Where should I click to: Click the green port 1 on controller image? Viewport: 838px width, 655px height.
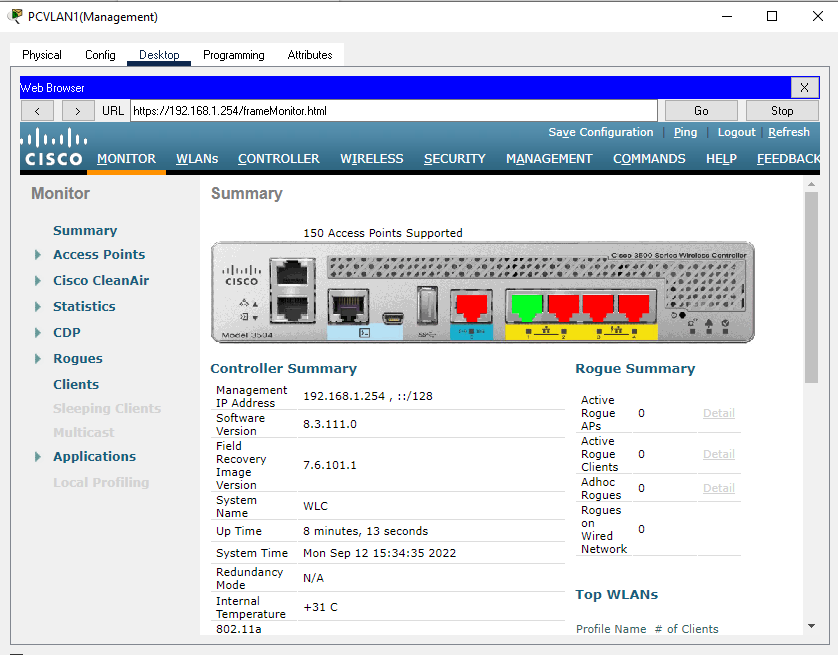(526, 307)
